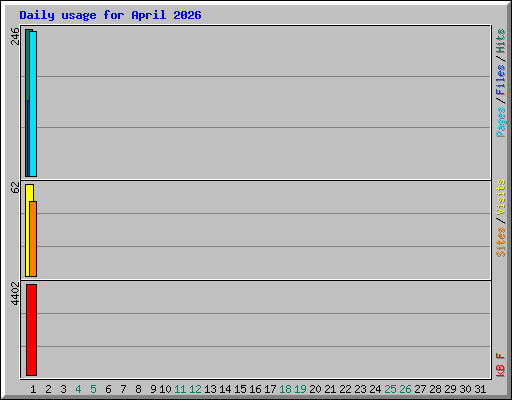Click day 11 weekend label on x-axis
This screenshot has width=512, height=400.
click(x=180, y=389)
